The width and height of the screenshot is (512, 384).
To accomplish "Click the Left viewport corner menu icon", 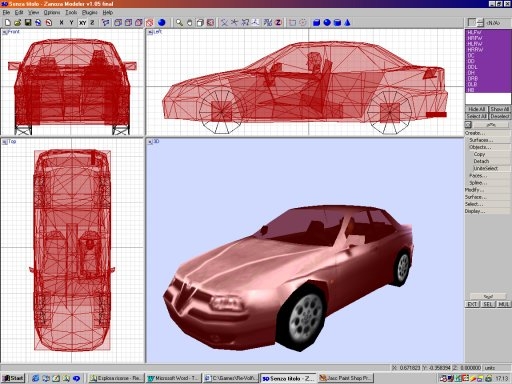I will coord(150,32).
